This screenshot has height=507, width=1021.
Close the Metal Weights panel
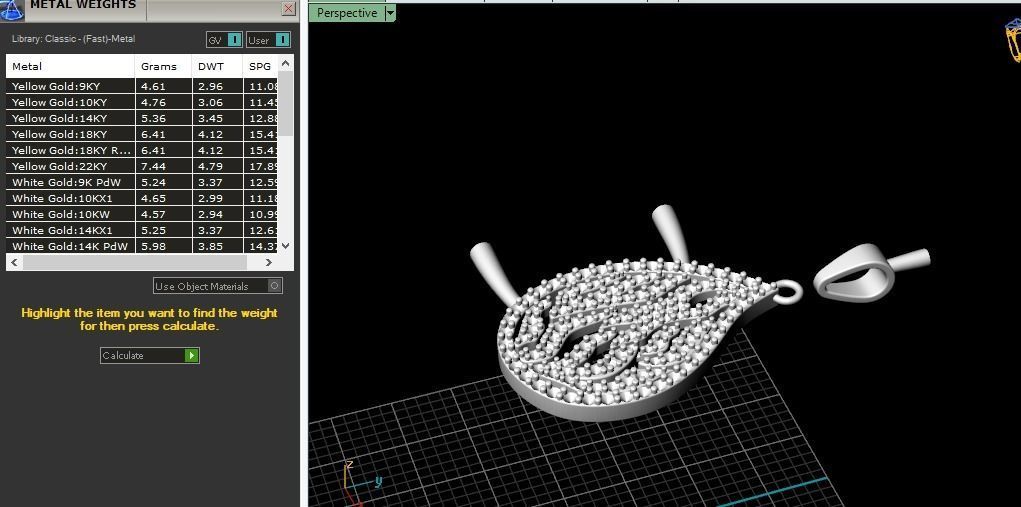pos(288,8)
